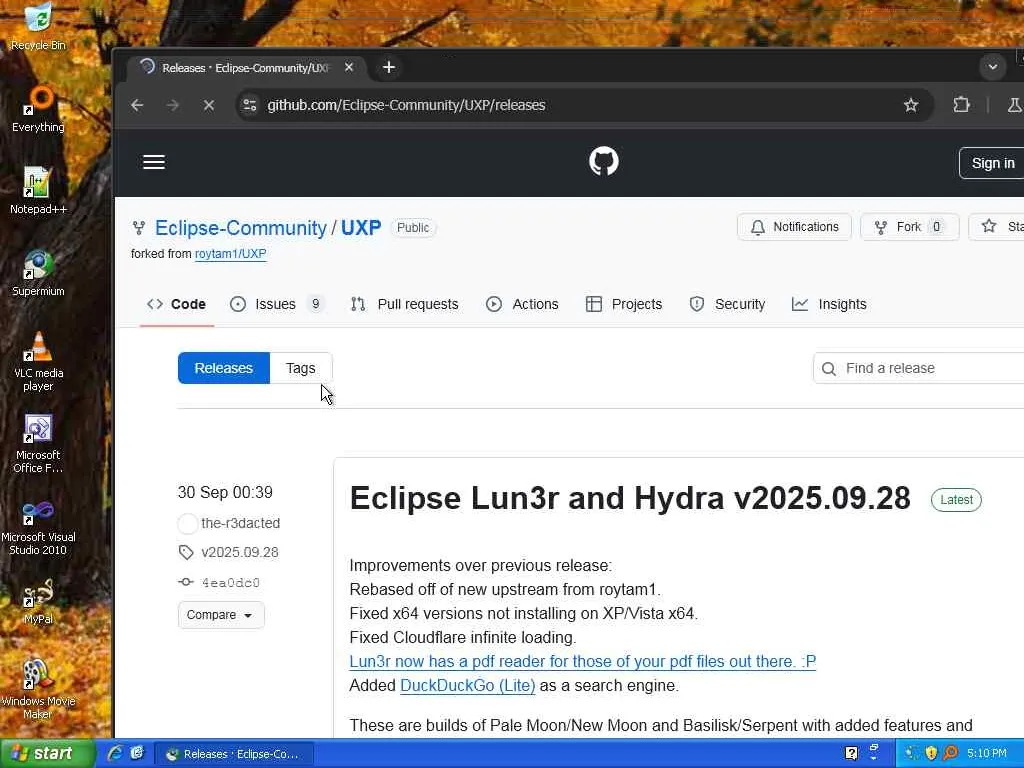
Task: Click the Eclipse Lun3r and Hydra v2025.09.28 title
Action: tap(630, 498)
